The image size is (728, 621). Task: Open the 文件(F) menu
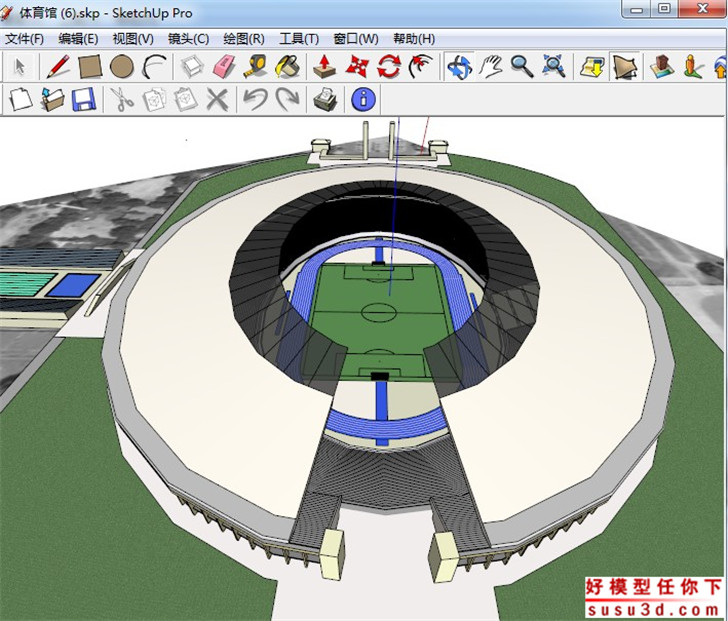point(25,39)
